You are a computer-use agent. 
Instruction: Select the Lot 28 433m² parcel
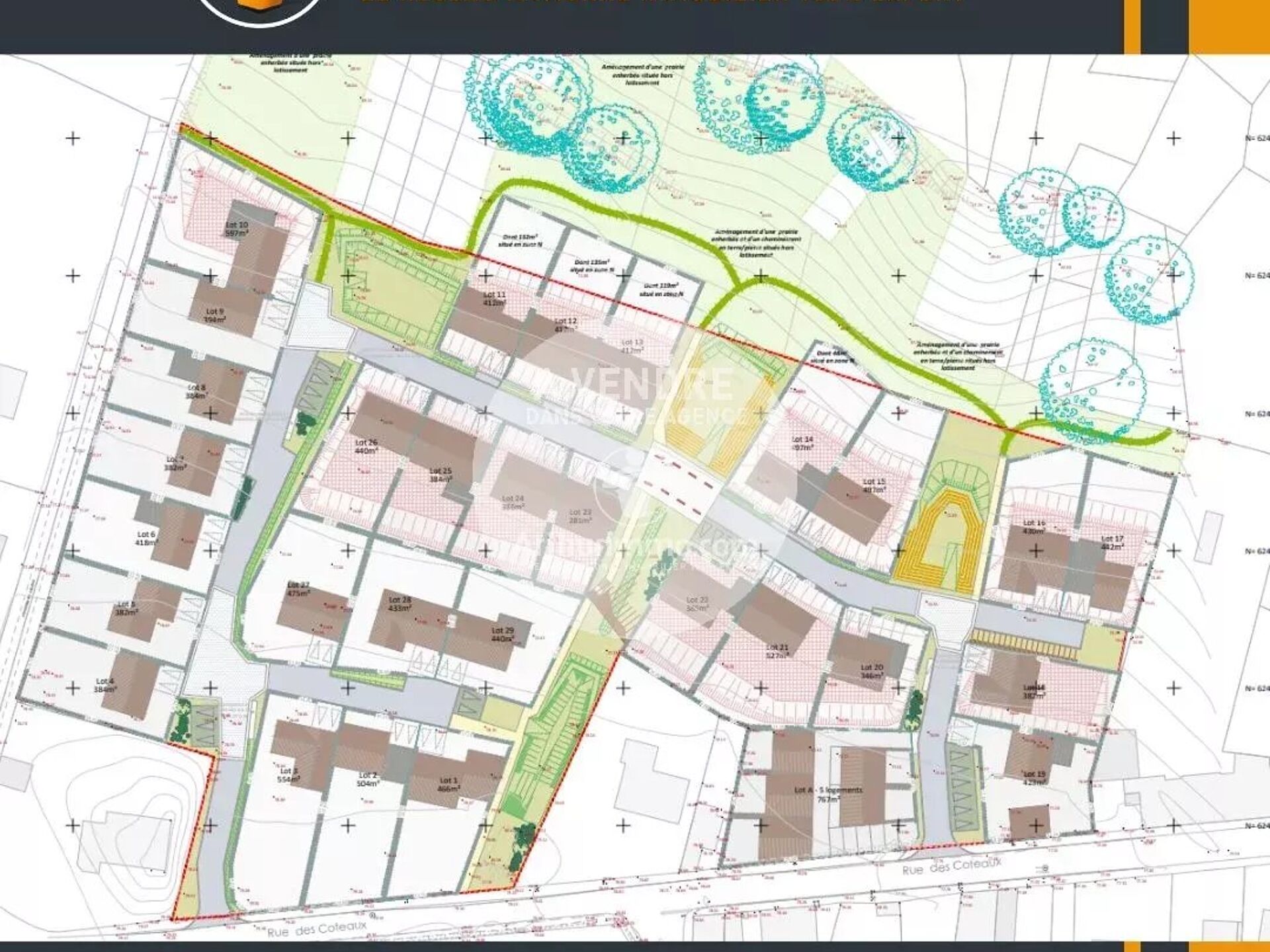(400, 604)
